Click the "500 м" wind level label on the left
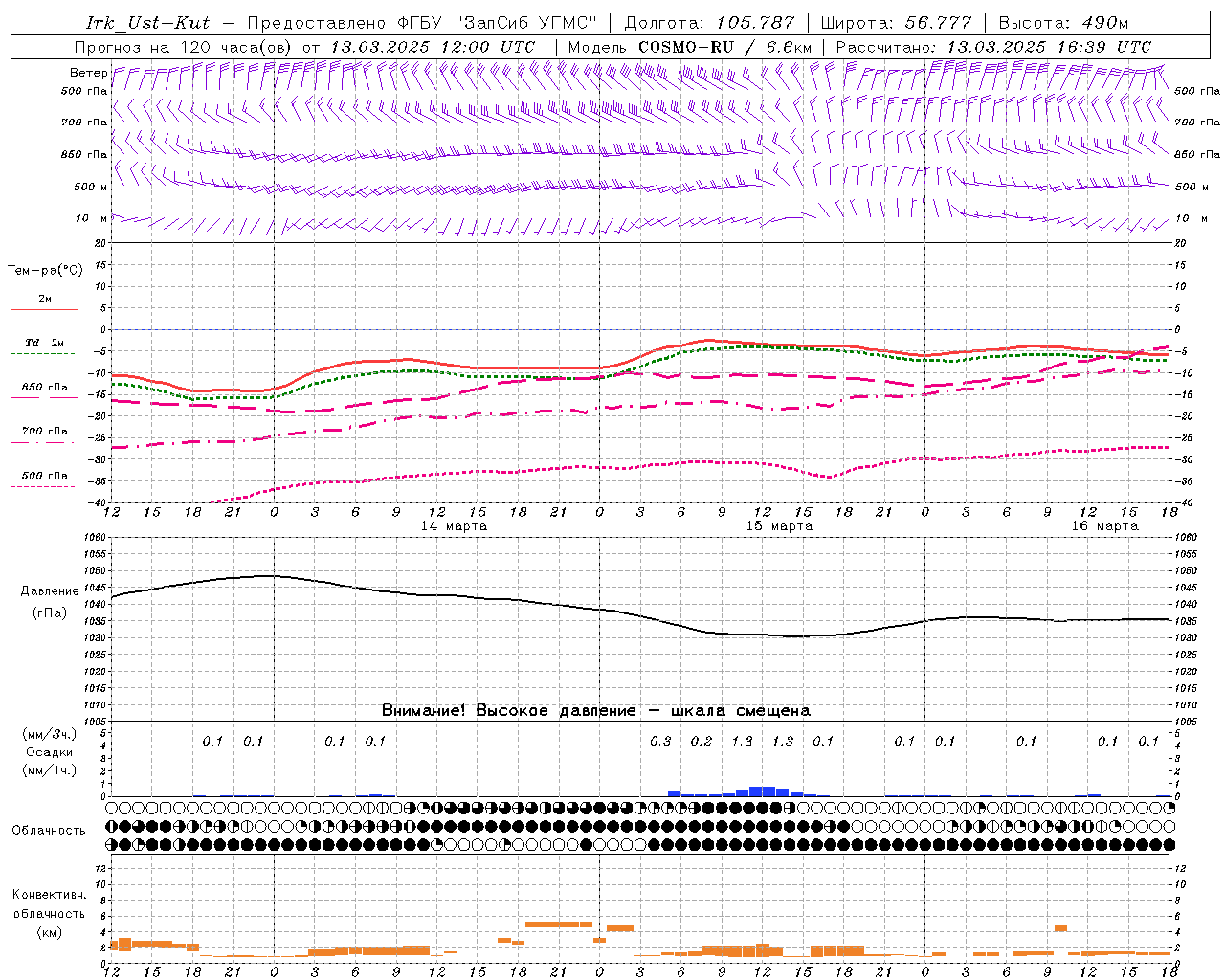The image size is (1225, 980). click(x=91, y=187)
